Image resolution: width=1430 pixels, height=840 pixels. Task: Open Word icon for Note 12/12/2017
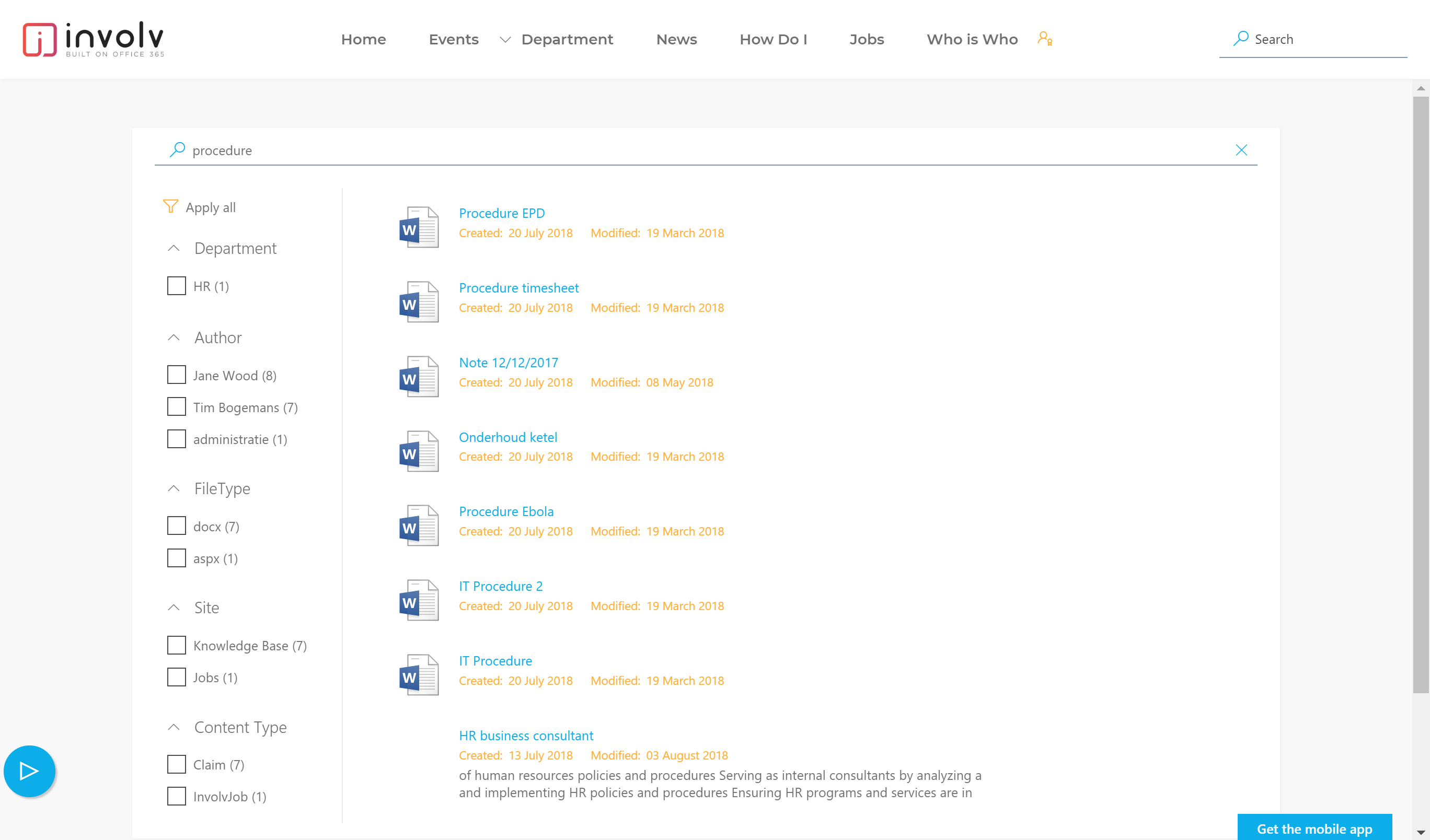pos(419,376)
